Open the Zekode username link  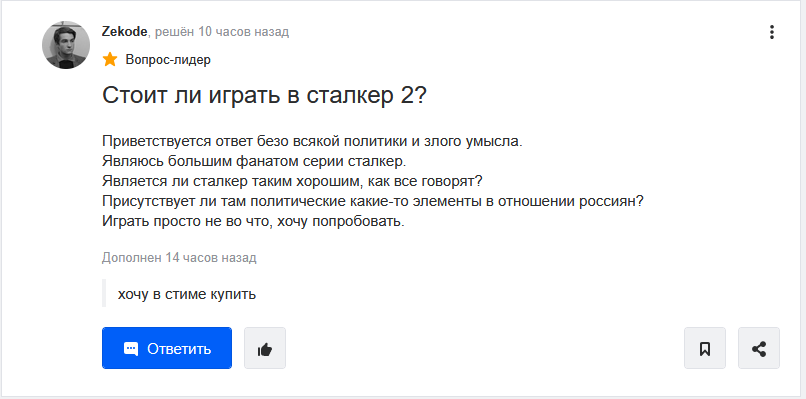coord(124,32)
